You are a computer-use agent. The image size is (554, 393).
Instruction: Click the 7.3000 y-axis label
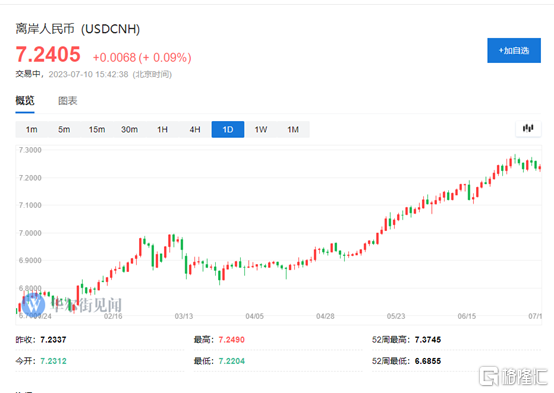click(x=30, y=150)
